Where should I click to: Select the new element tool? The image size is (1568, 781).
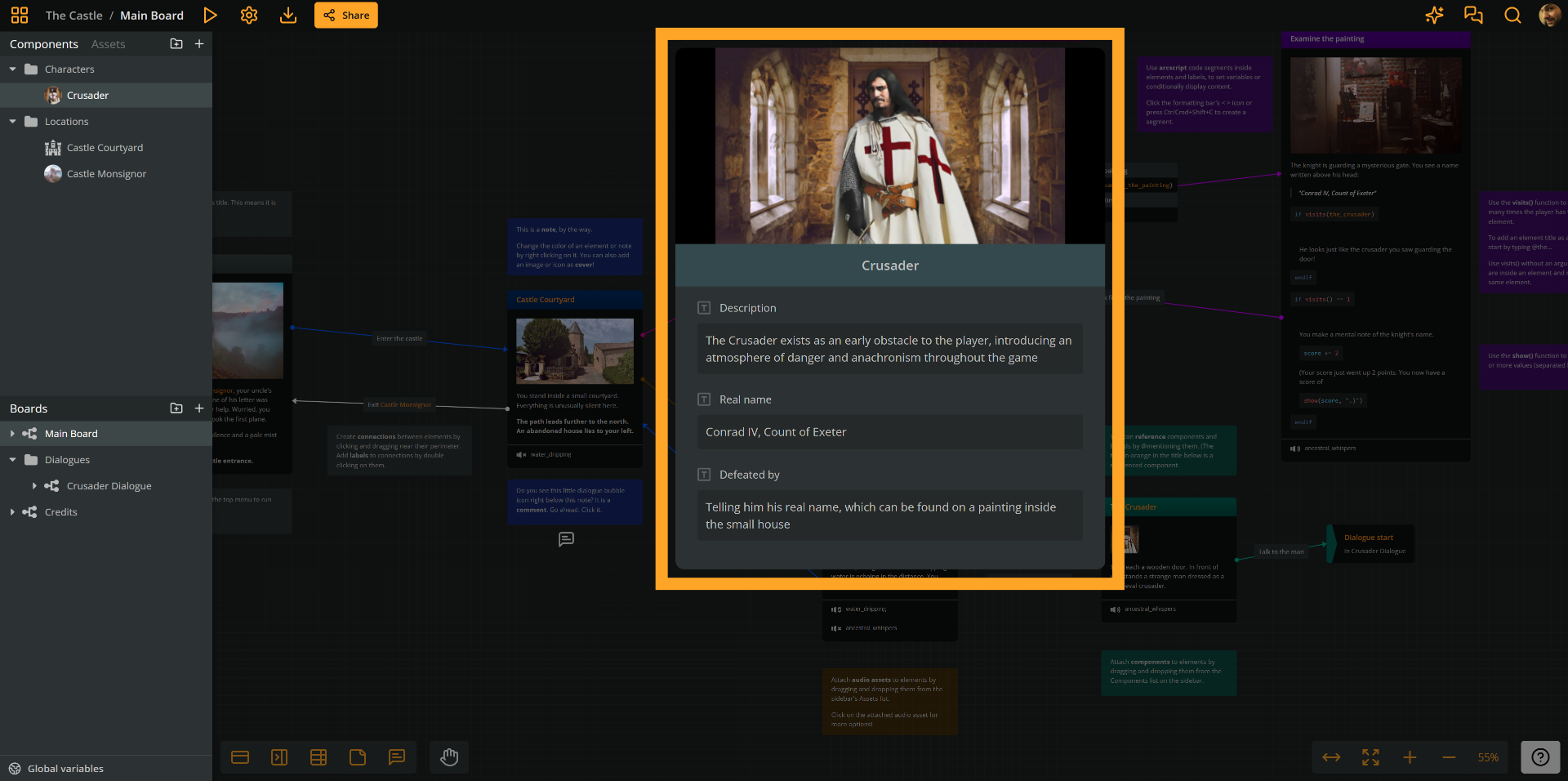pos(240,757)
